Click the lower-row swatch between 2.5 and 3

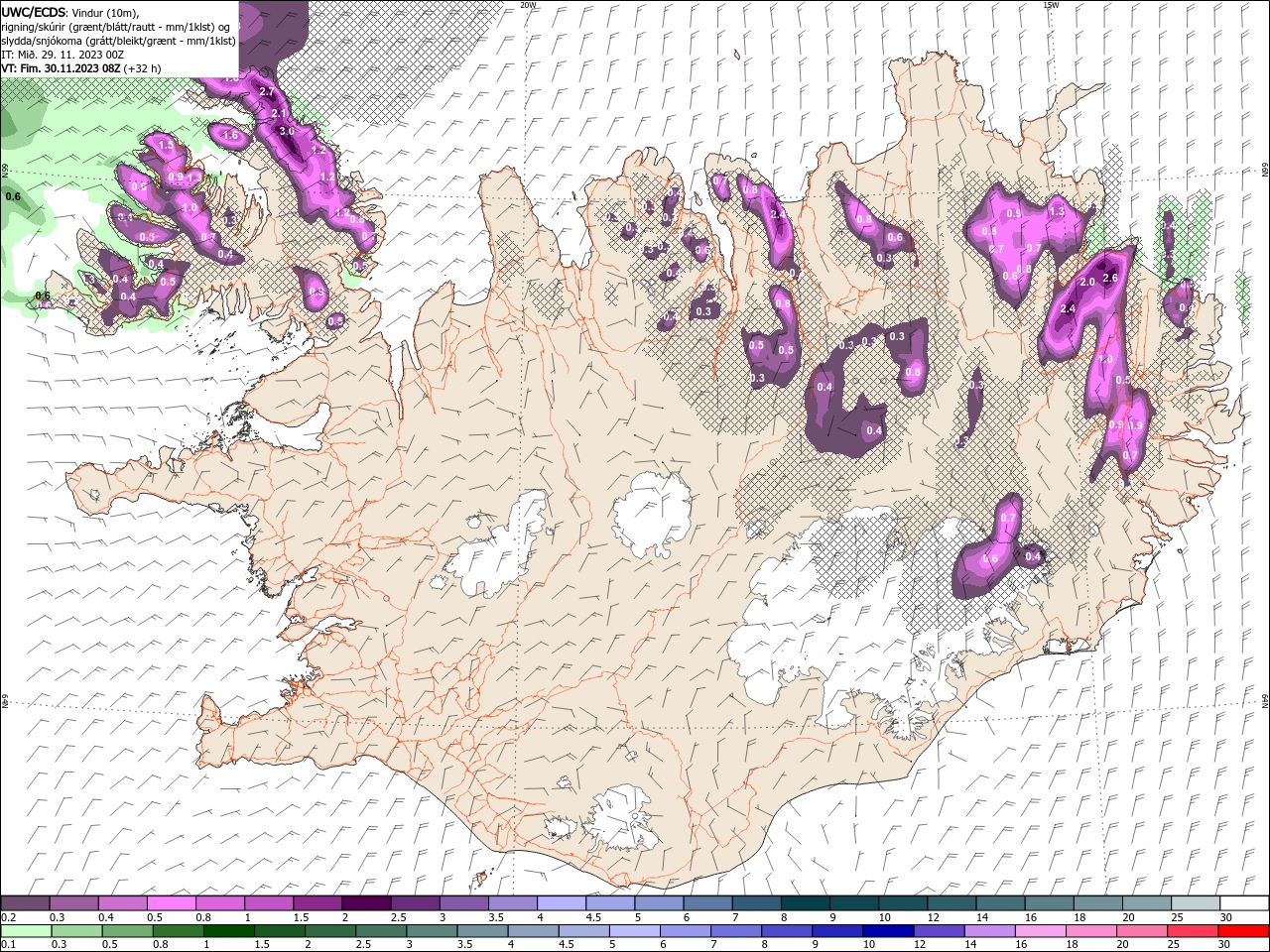[380, 931]
